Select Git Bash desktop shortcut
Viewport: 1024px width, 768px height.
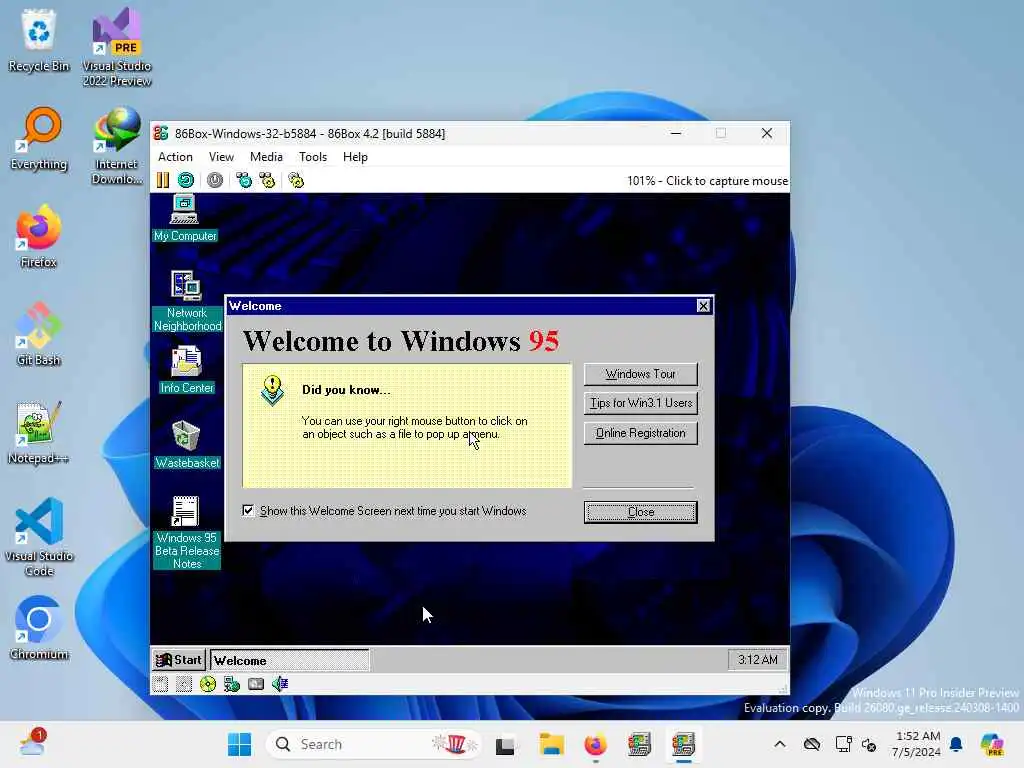point(39,334)
